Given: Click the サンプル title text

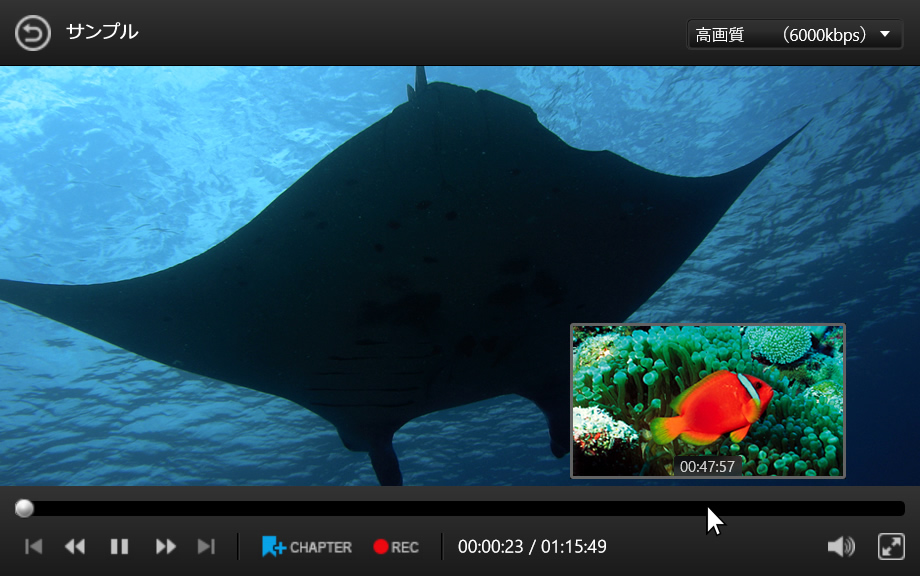Looking at the screenshot, I should tap(102, 32).
